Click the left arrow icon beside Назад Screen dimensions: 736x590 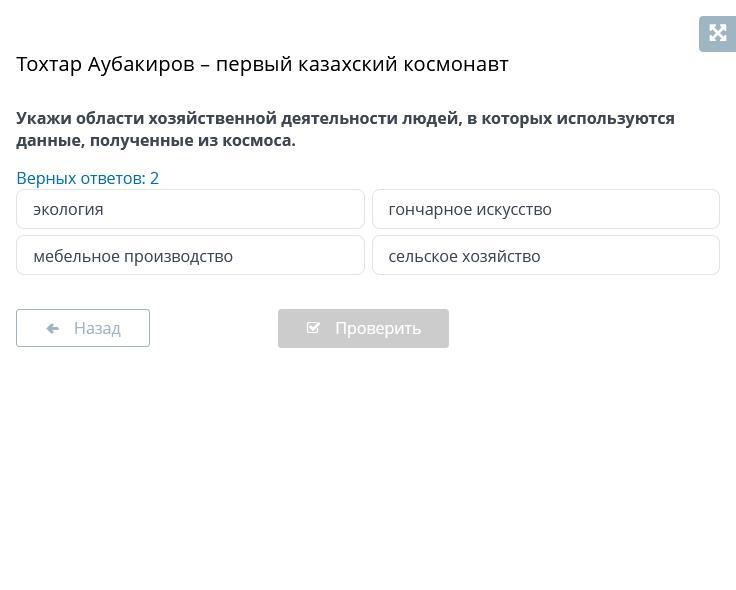pyautogui.click(x=53, y=328)
